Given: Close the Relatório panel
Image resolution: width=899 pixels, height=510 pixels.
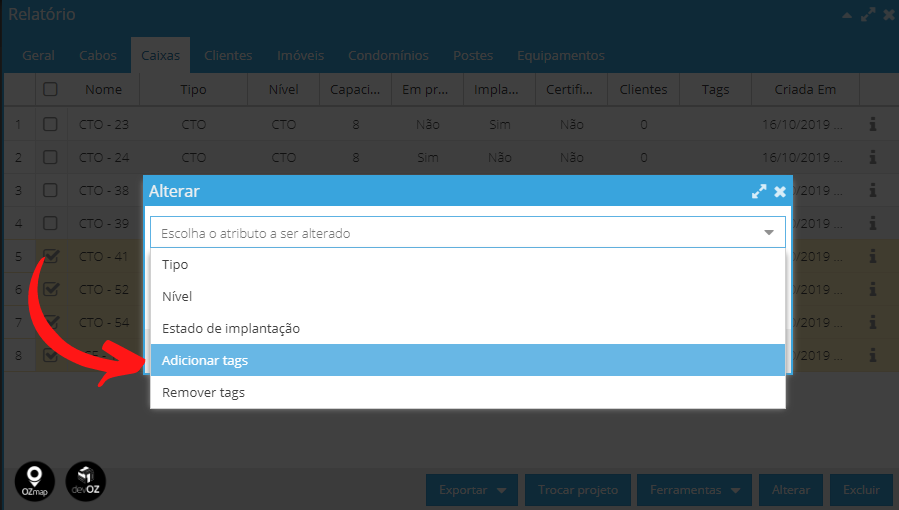Looking at the screenshot, I should (889, 14).
